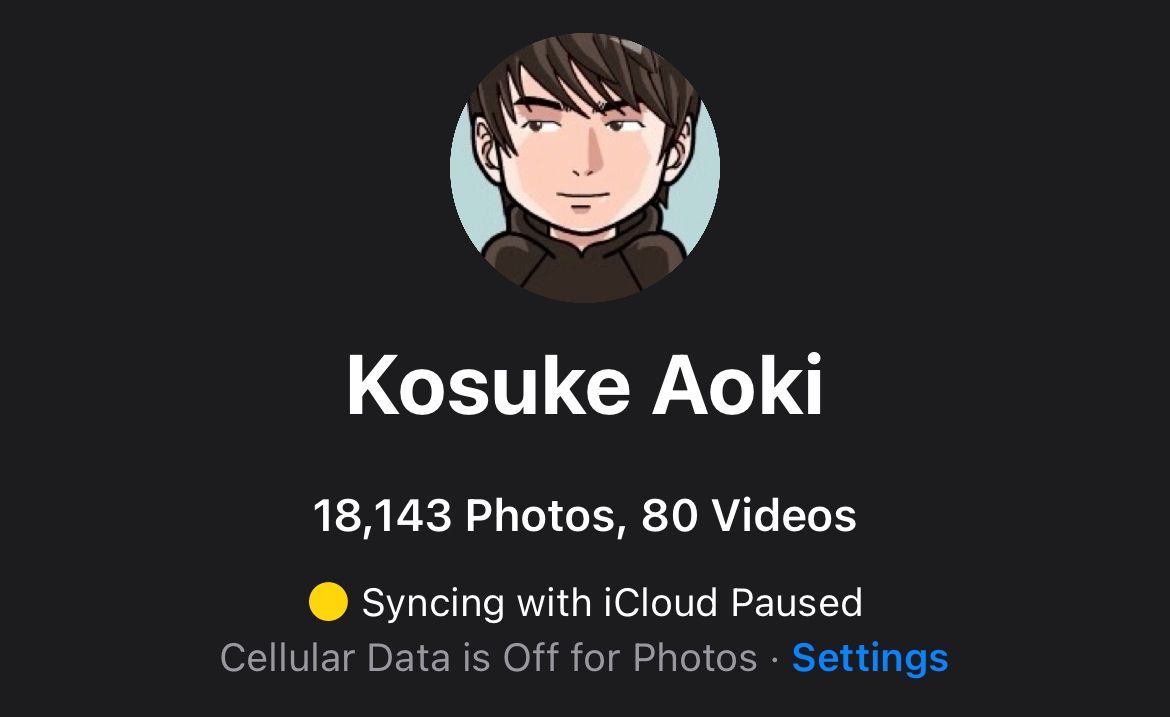Image resolution: width=1170 pixels, height=717 pixels.
Task: Select the Kosuke Aoki account name
Action: (x=585, y=386)
